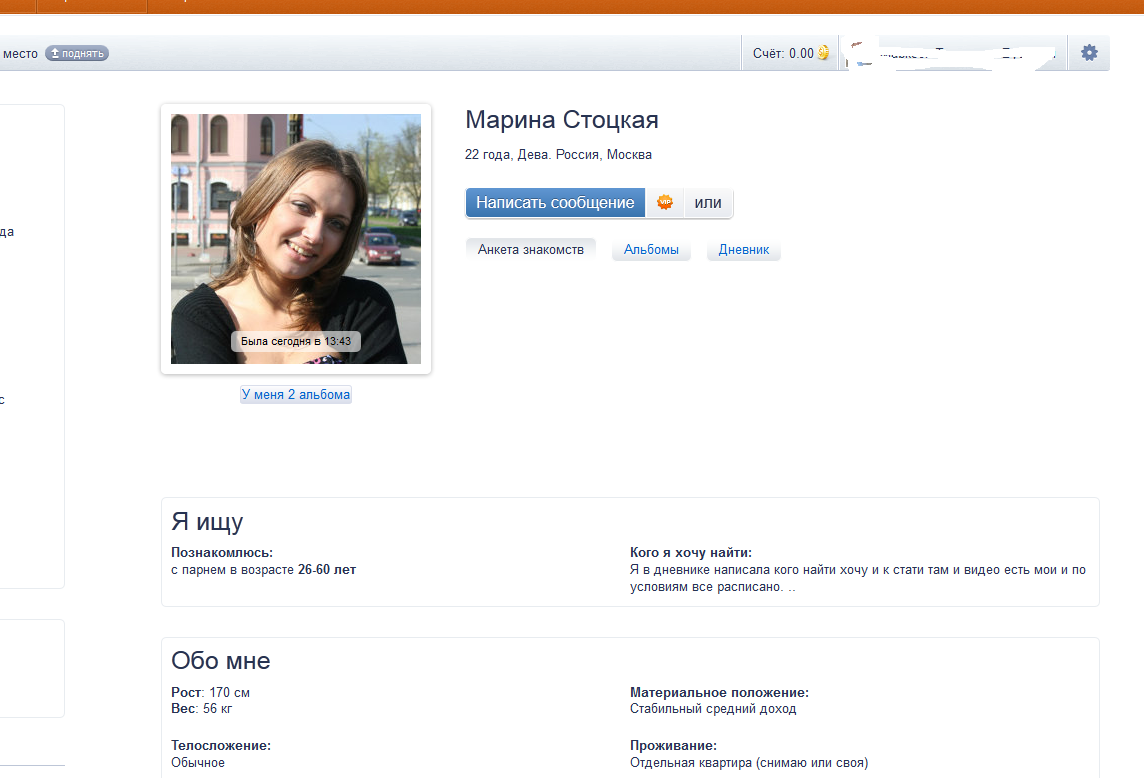Click the "Марина Стоцкая" name heading
The image size is (1144, 778).
[x=562, y=121]
